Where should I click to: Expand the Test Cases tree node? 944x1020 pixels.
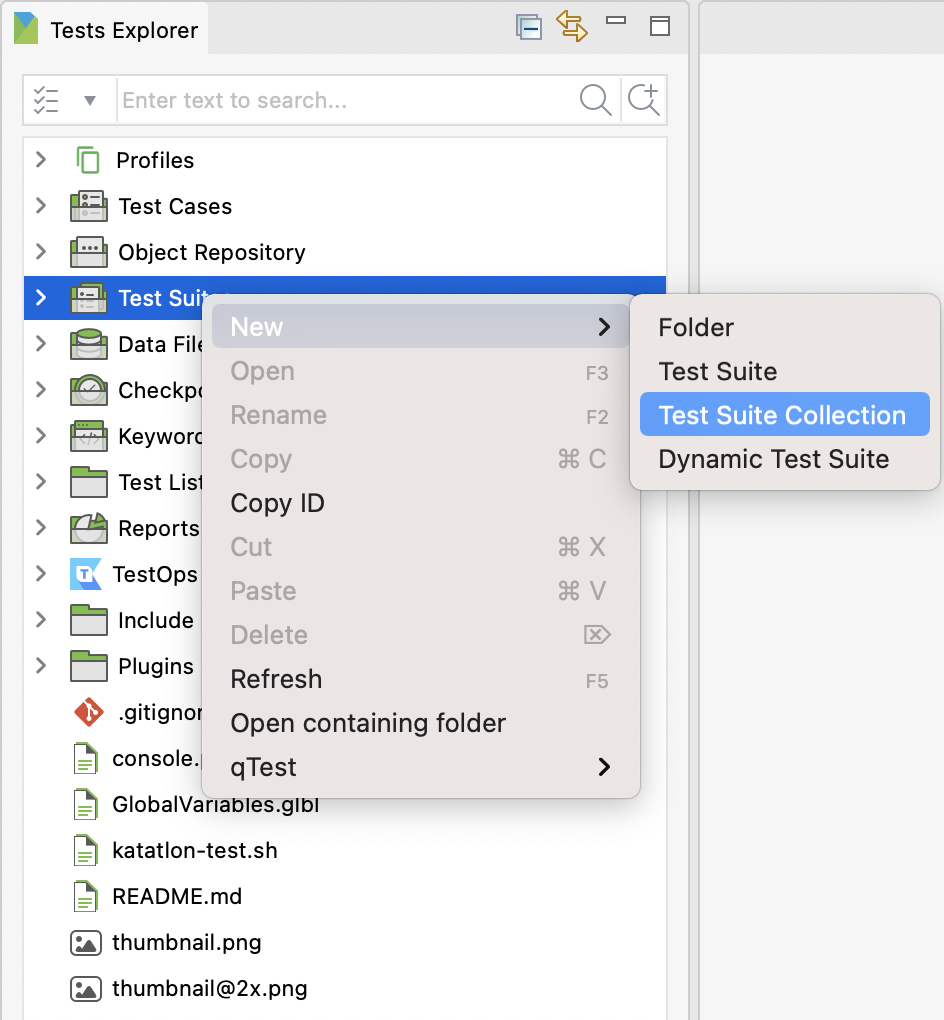pos(41,206)
